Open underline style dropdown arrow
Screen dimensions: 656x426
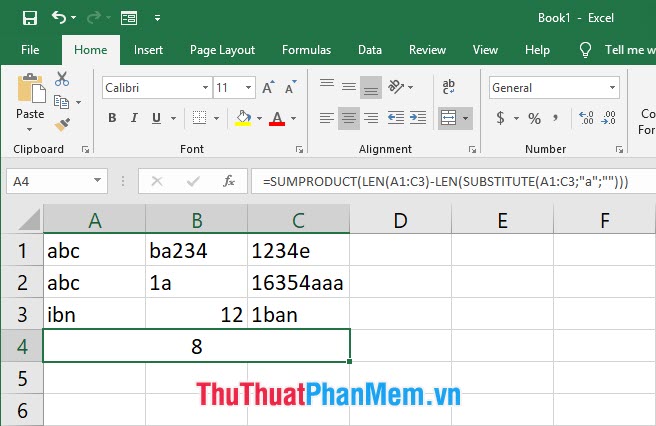(x=173, y=118)
